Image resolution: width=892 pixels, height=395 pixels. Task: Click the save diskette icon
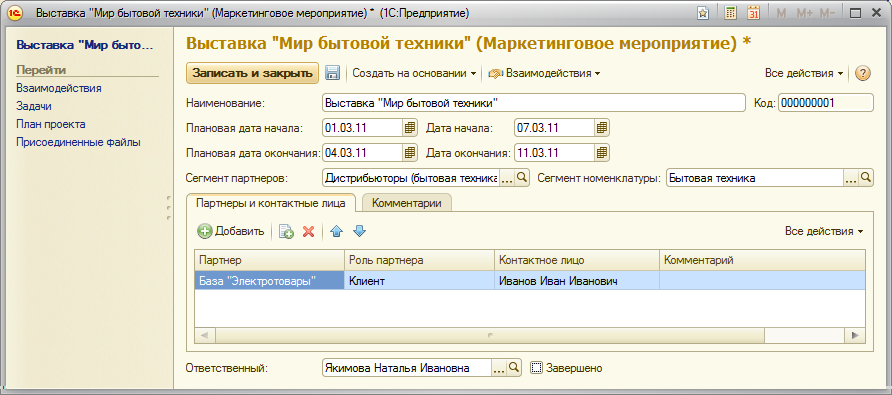coord(332,73)
